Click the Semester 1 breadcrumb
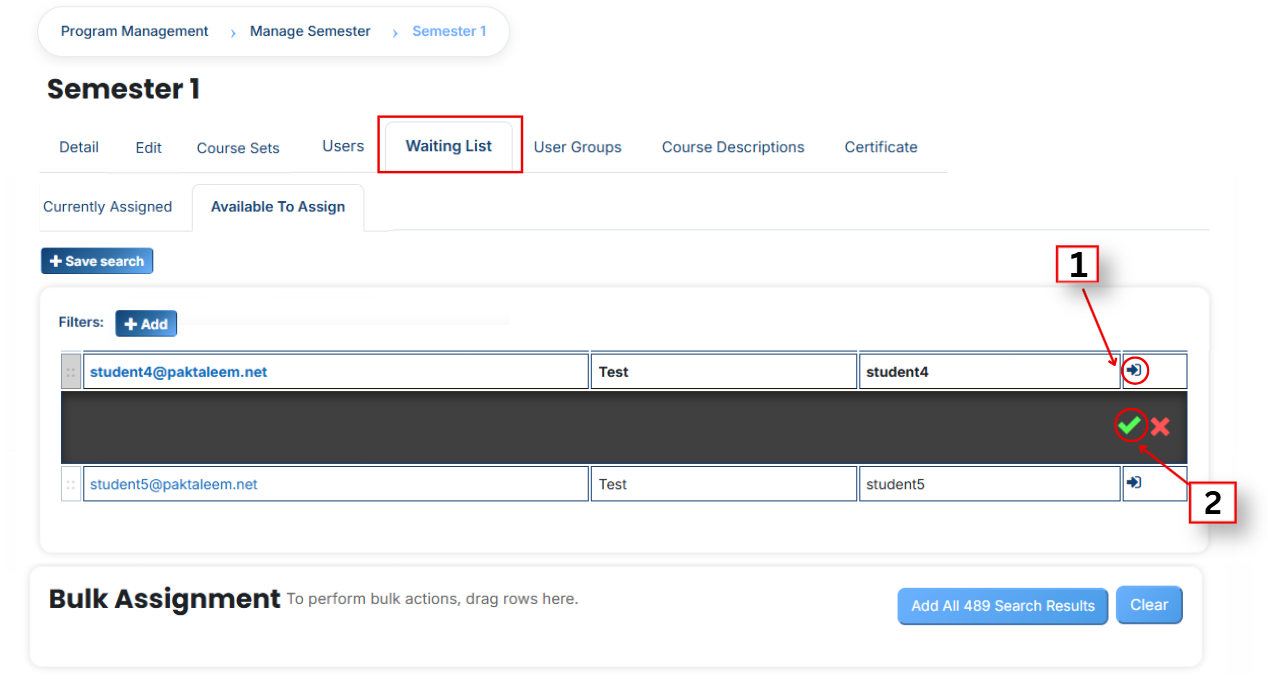This screenshot has height=679, width=1268. click(450, 31)
